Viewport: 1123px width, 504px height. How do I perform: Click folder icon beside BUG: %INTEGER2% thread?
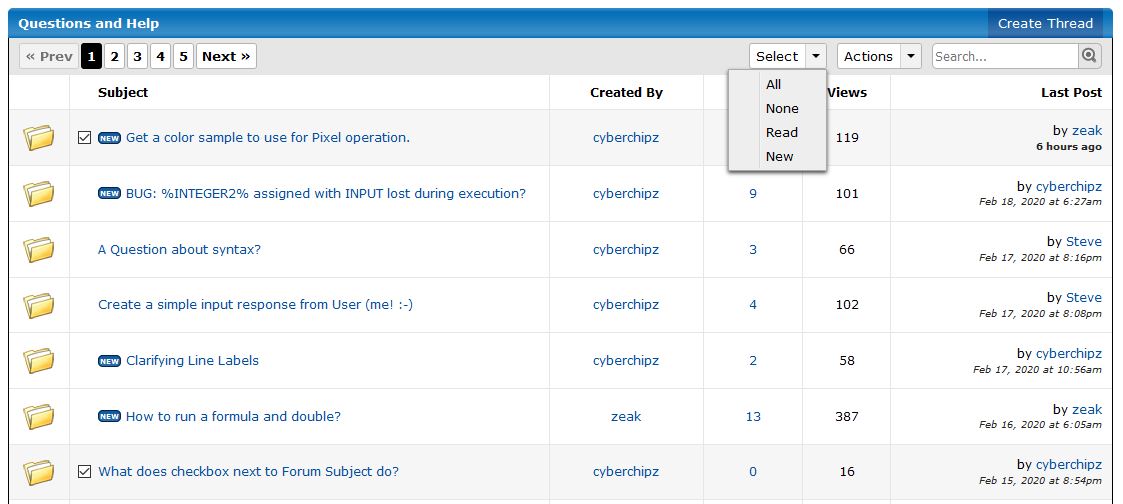[39, 193]
